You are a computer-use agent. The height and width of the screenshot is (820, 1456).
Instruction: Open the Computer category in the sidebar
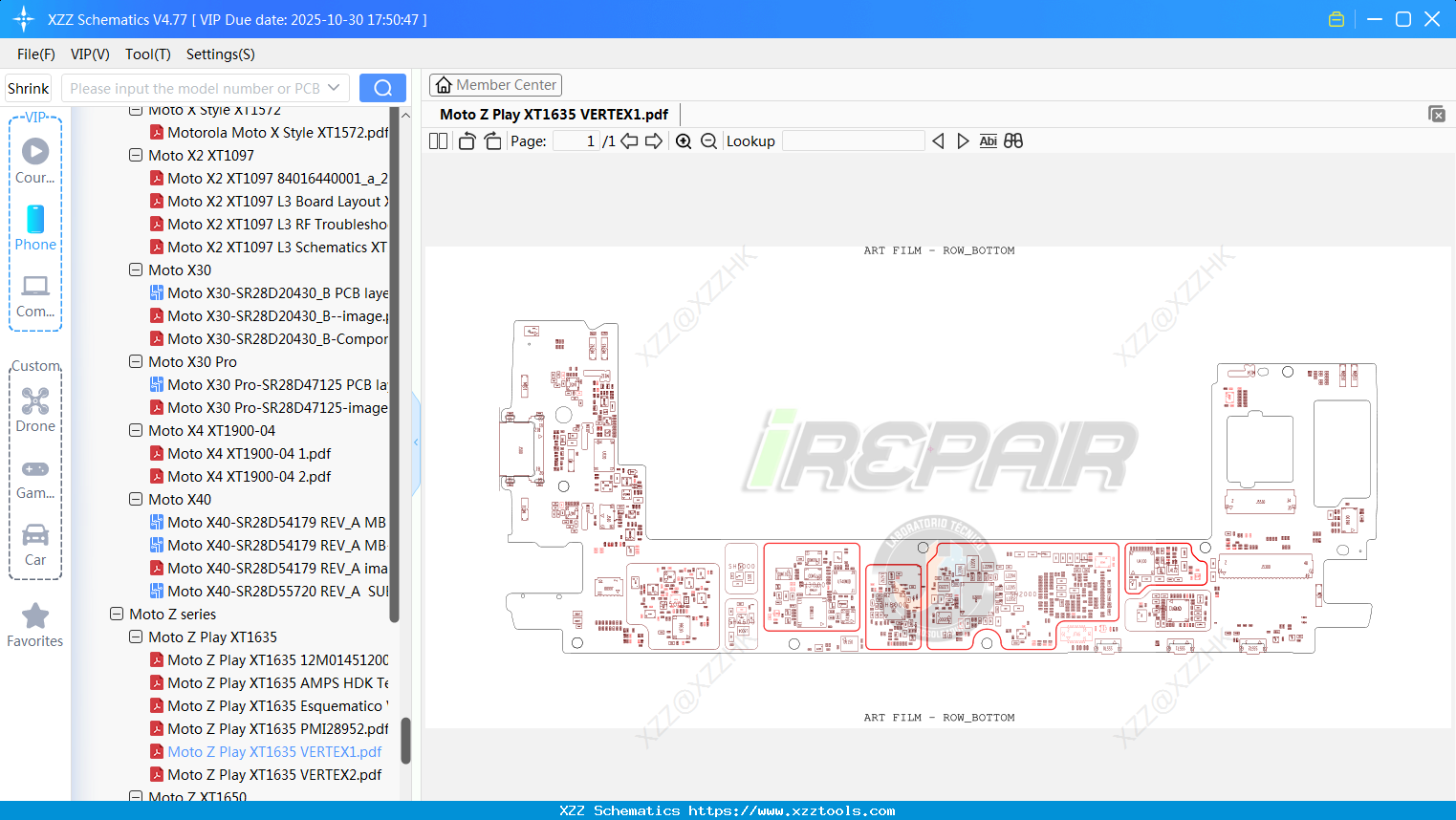[x=35, y=295]
